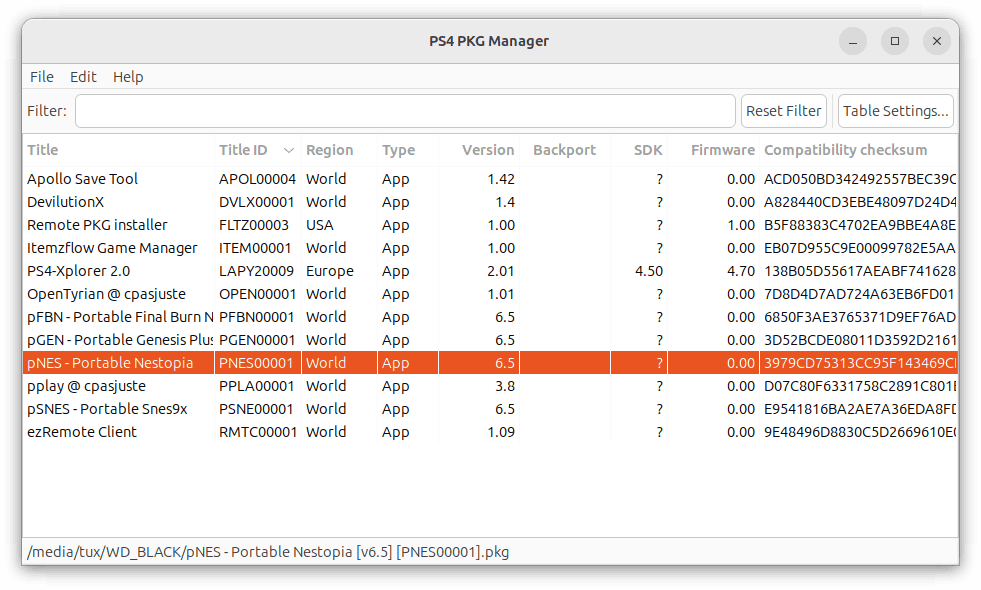Select pGEN - Portable Genesis Plus row
Viewport: 981px width, 590px height.
[490, 340]
